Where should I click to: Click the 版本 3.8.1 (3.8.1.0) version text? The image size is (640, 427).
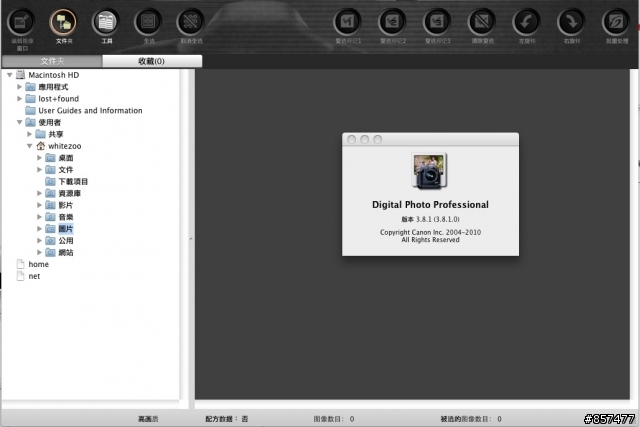click(430, 219)
